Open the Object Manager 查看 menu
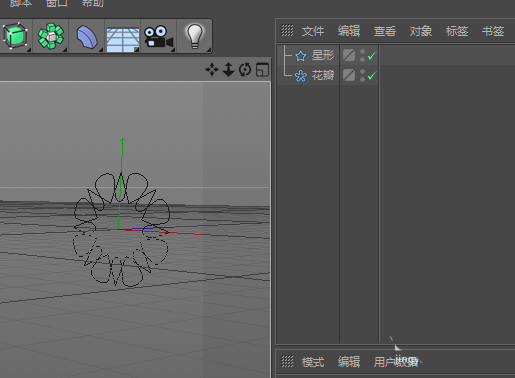The height and width of the screenshot is (378, 515). [x=385, y=31]
